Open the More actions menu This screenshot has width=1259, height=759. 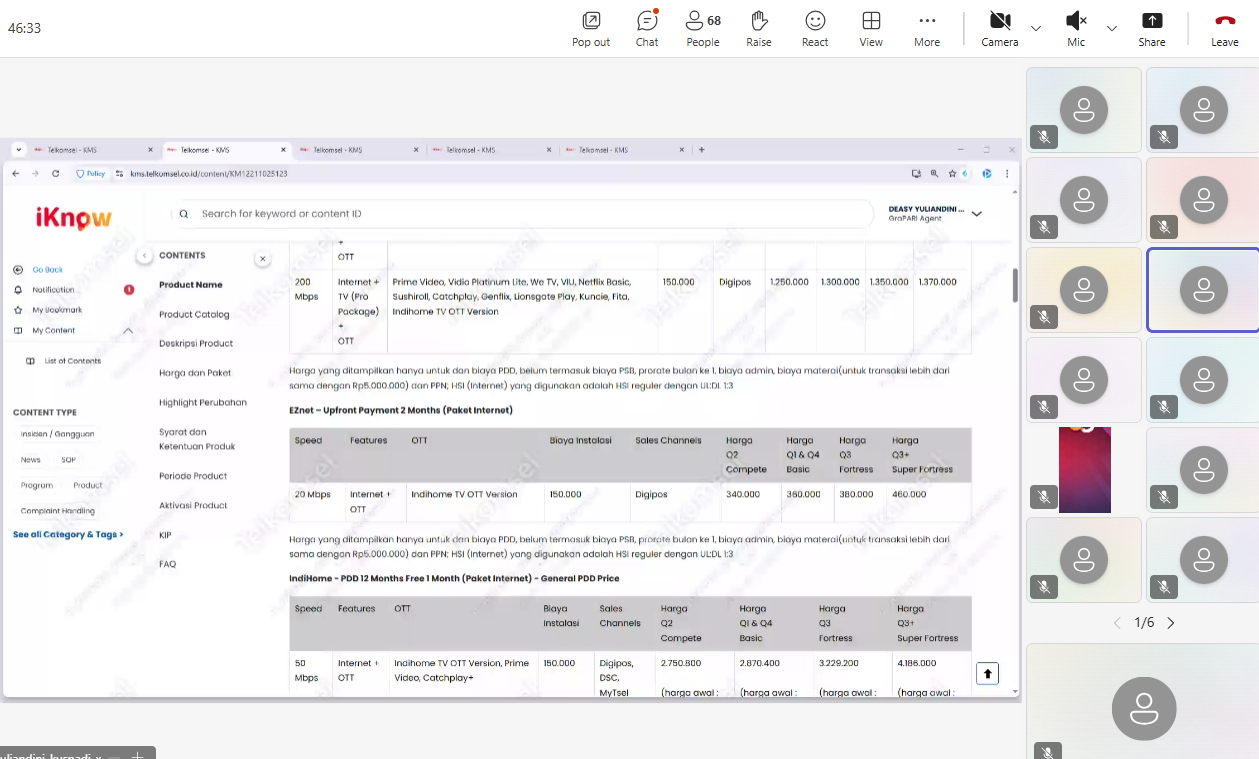click(x=927, y=29)
